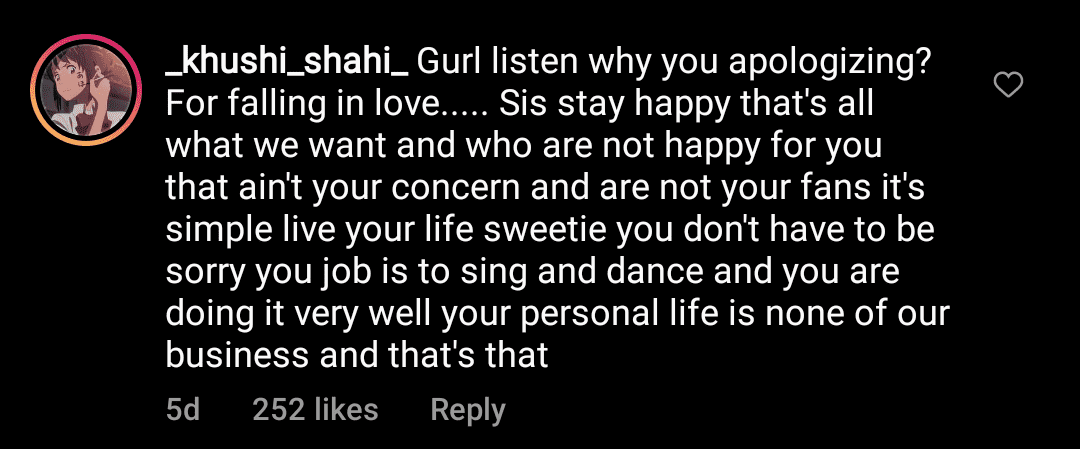Click the line starting "what we want"
The image size is (1080, 449).
[524, 146]
